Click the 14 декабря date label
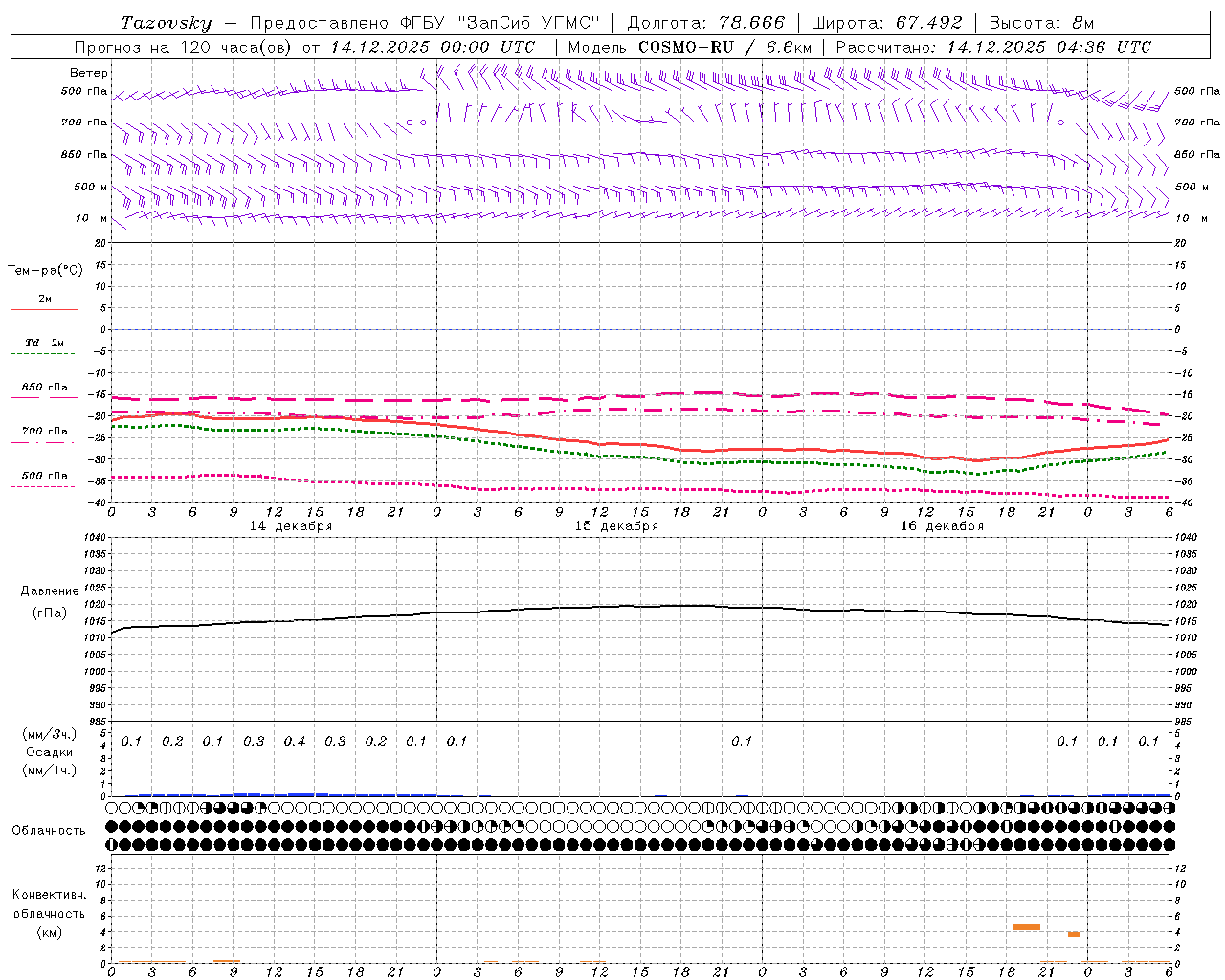Screen dimensions: 1225x980 coord(291,526)
